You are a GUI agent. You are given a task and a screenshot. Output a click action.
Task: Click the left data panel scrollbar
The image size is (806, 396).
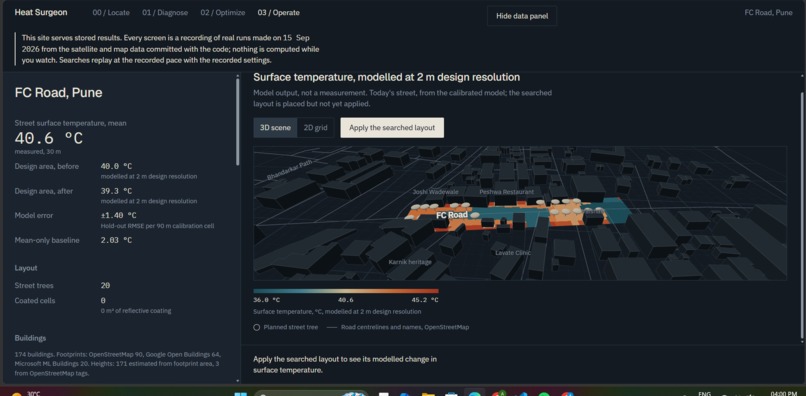click(x=237, y=122)
